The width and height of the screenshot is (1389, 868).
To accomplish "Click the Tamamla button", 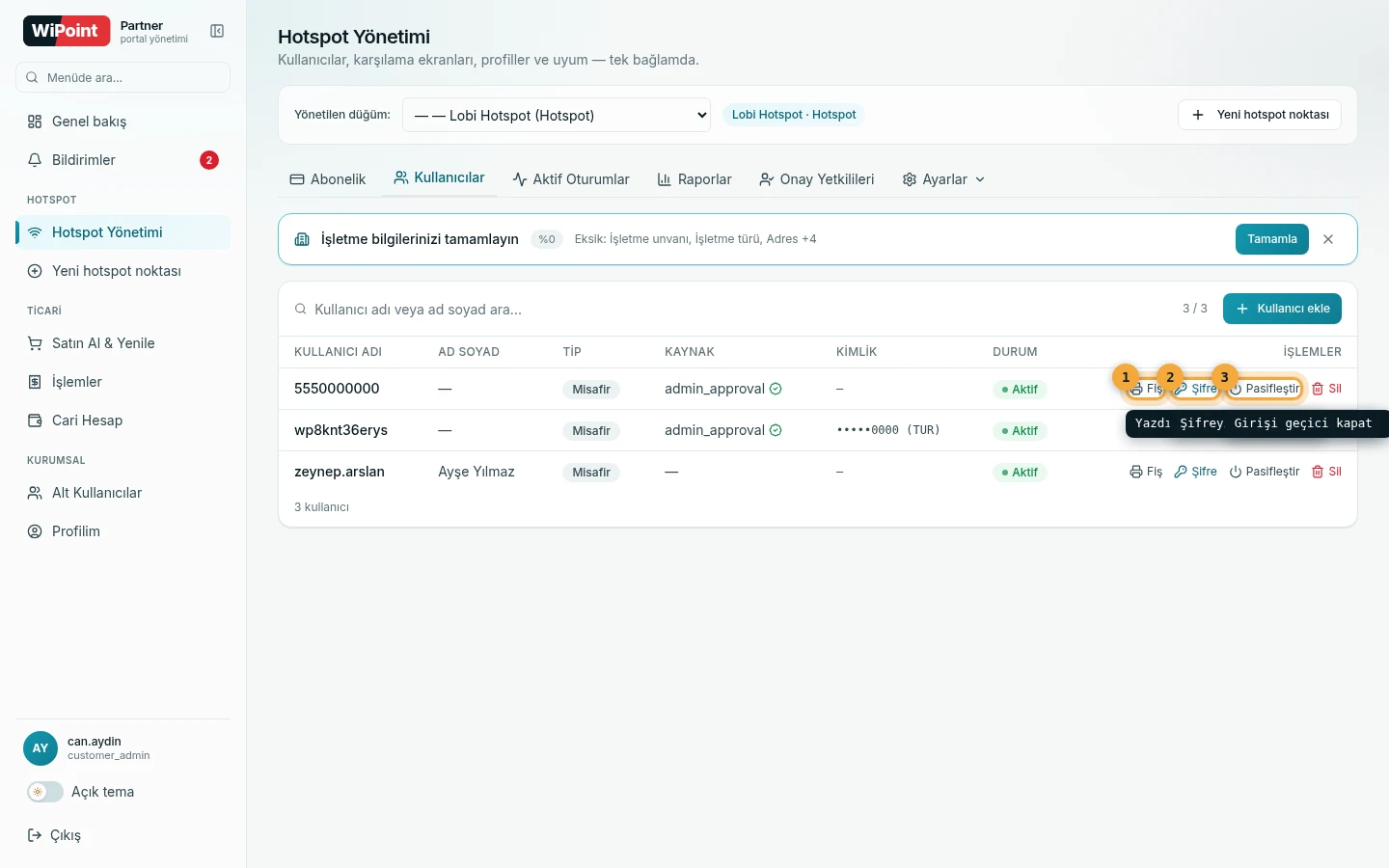I will point(1271,239).
